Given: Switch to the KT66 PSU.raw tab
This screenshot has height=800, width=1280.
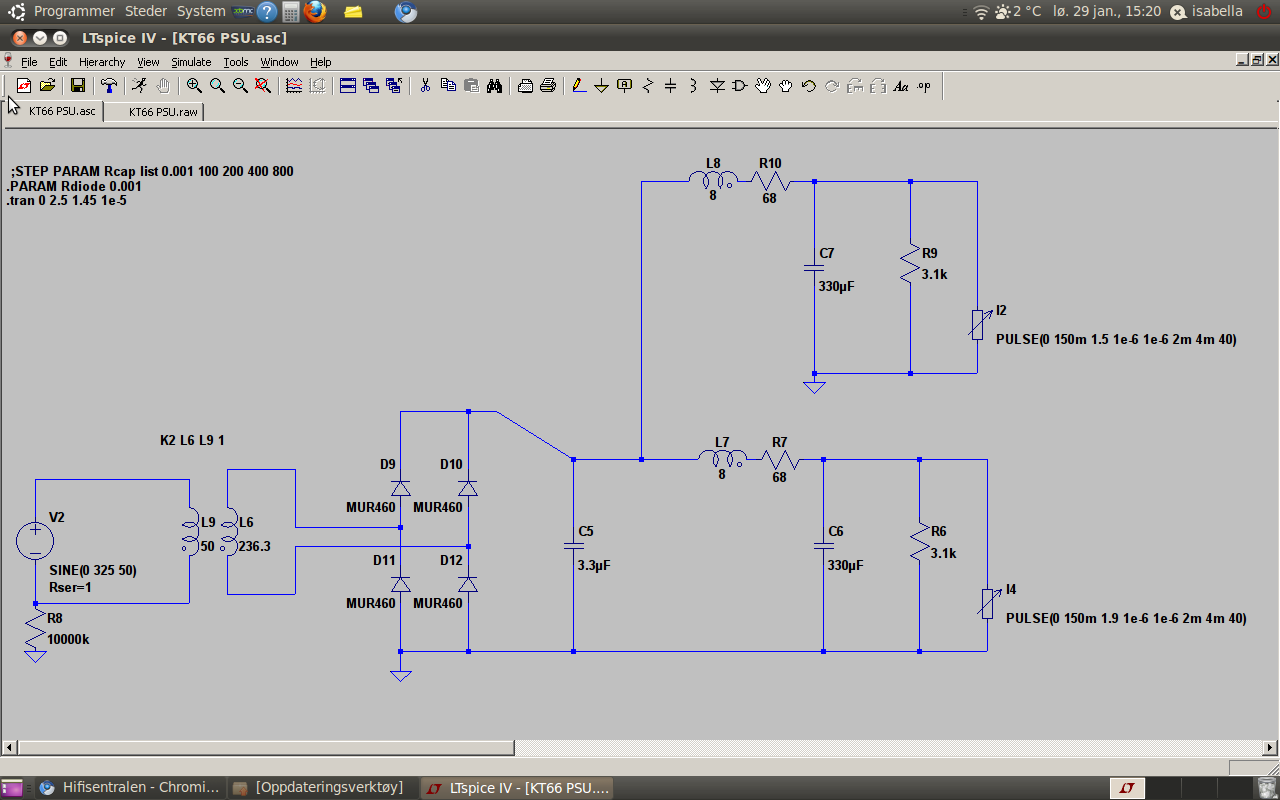Looking at the screenshot, I should point(162,112).
